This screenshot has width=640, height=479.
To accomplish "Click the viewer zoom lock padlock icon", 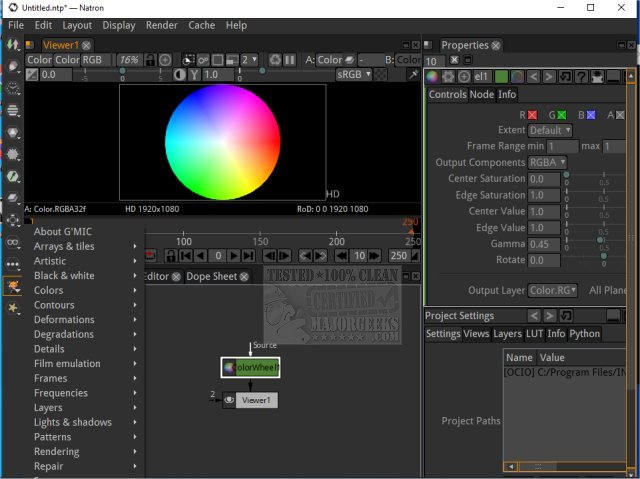I will coord(149,60).
